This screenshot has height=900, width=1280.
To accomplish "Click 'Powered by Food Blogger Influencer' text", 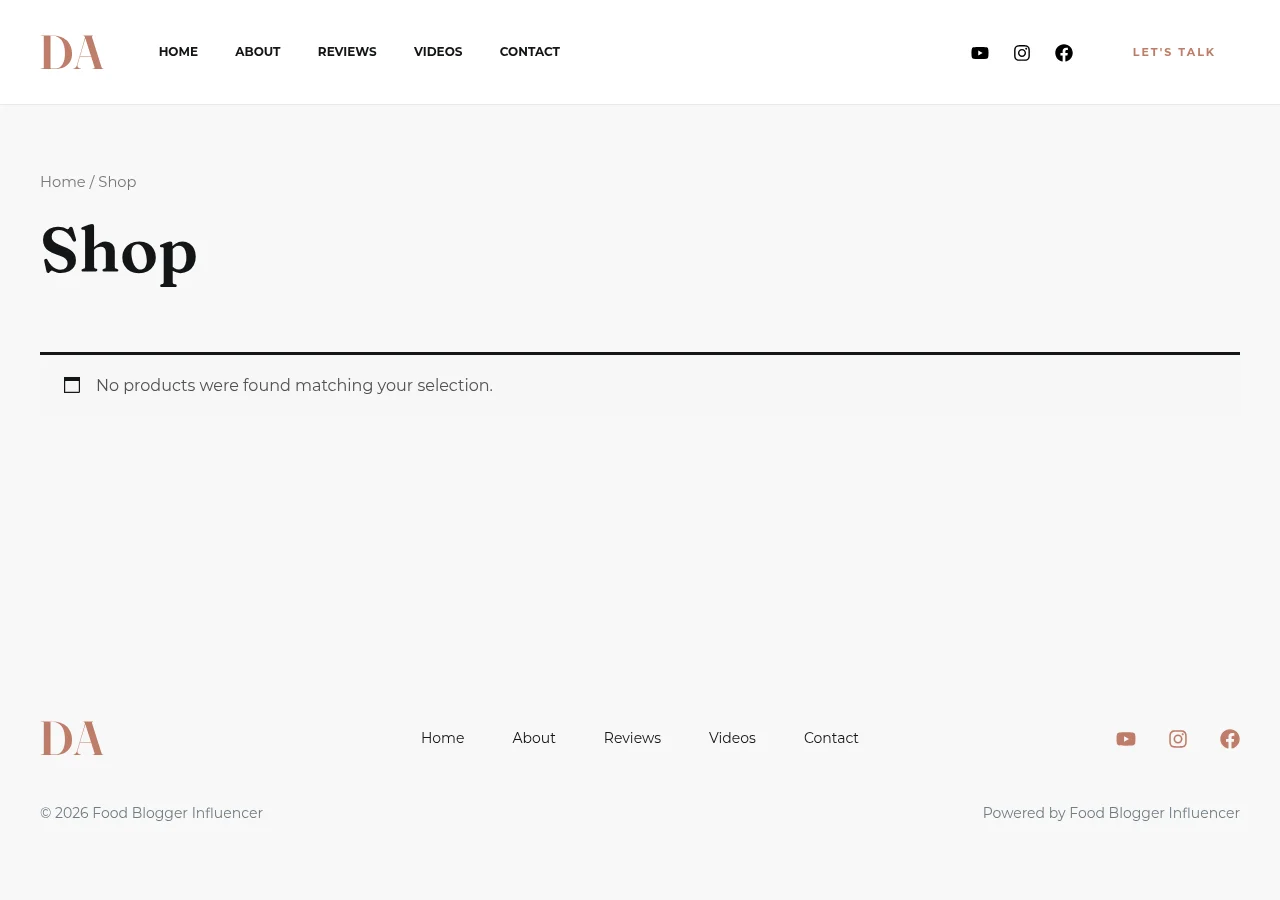I will pyautogui.click(x=1111, y=813).
